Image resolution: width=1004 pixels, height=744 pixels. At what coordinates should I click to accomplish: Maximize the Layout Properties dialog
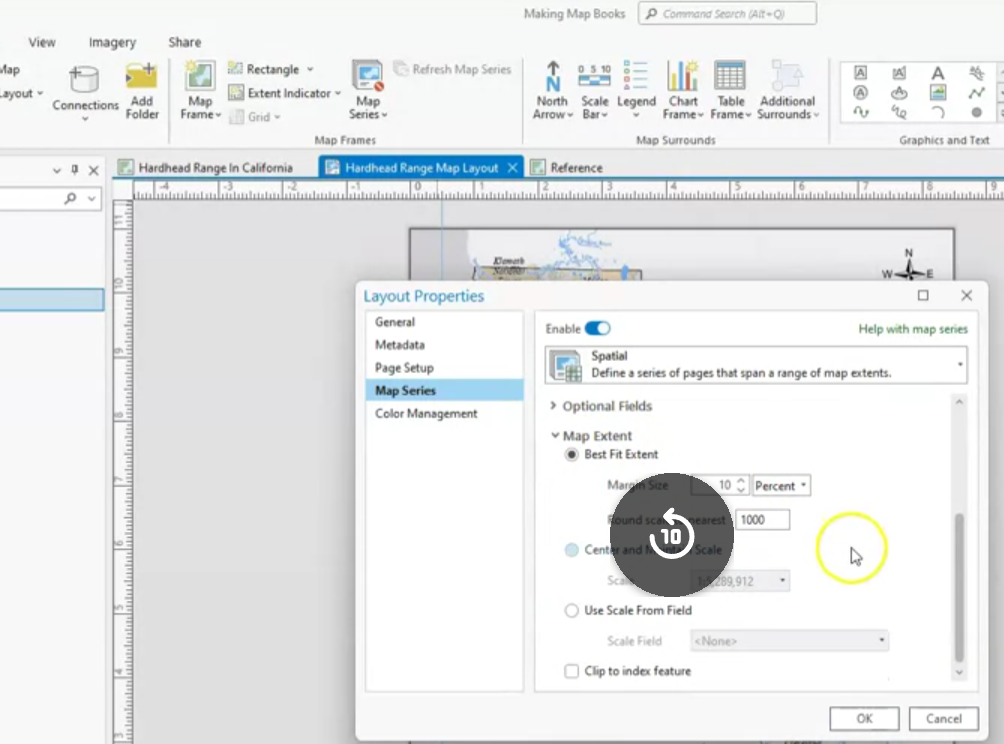coord(923,295)
